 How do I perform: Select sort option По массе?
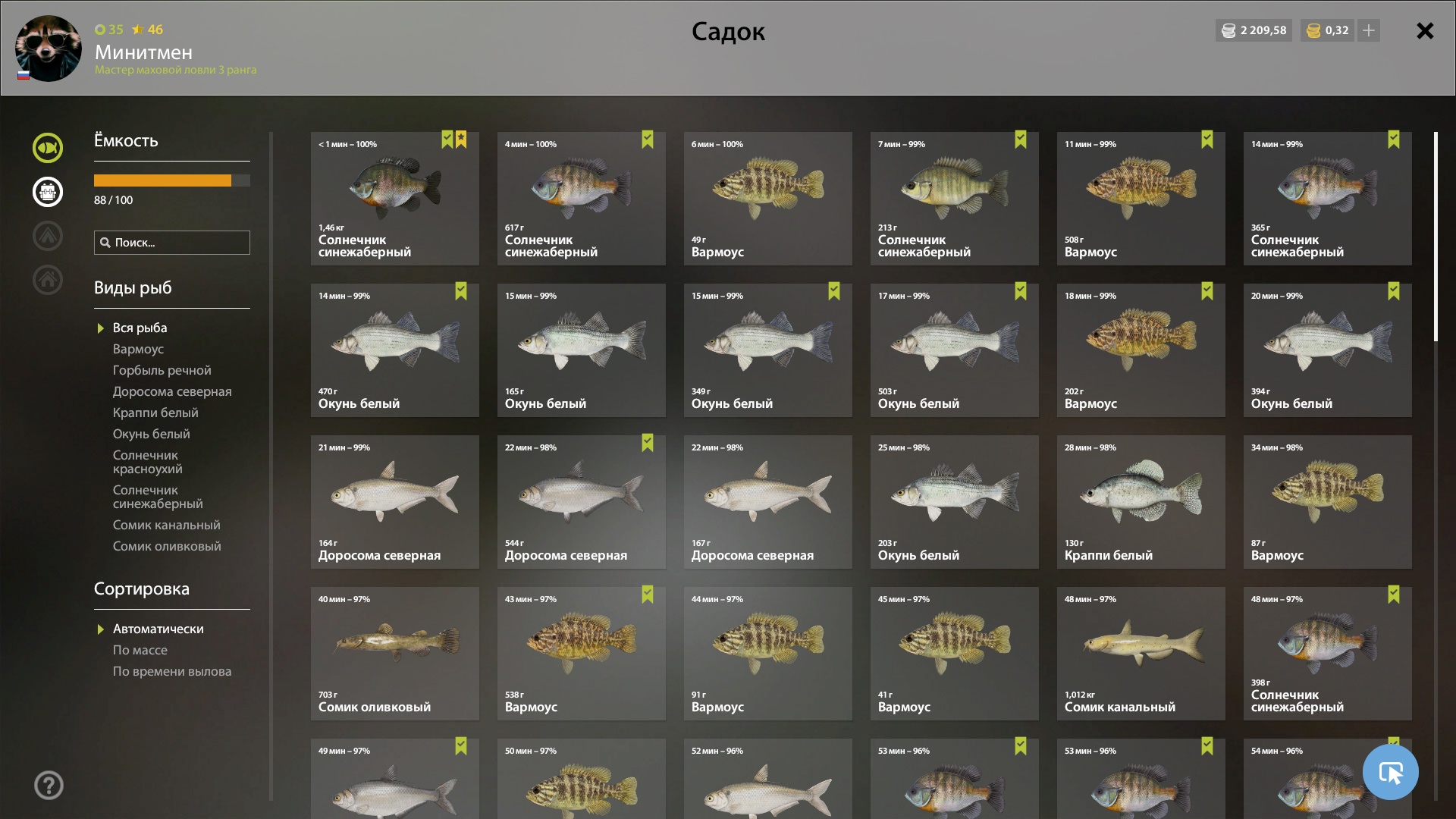coord(140,650)
